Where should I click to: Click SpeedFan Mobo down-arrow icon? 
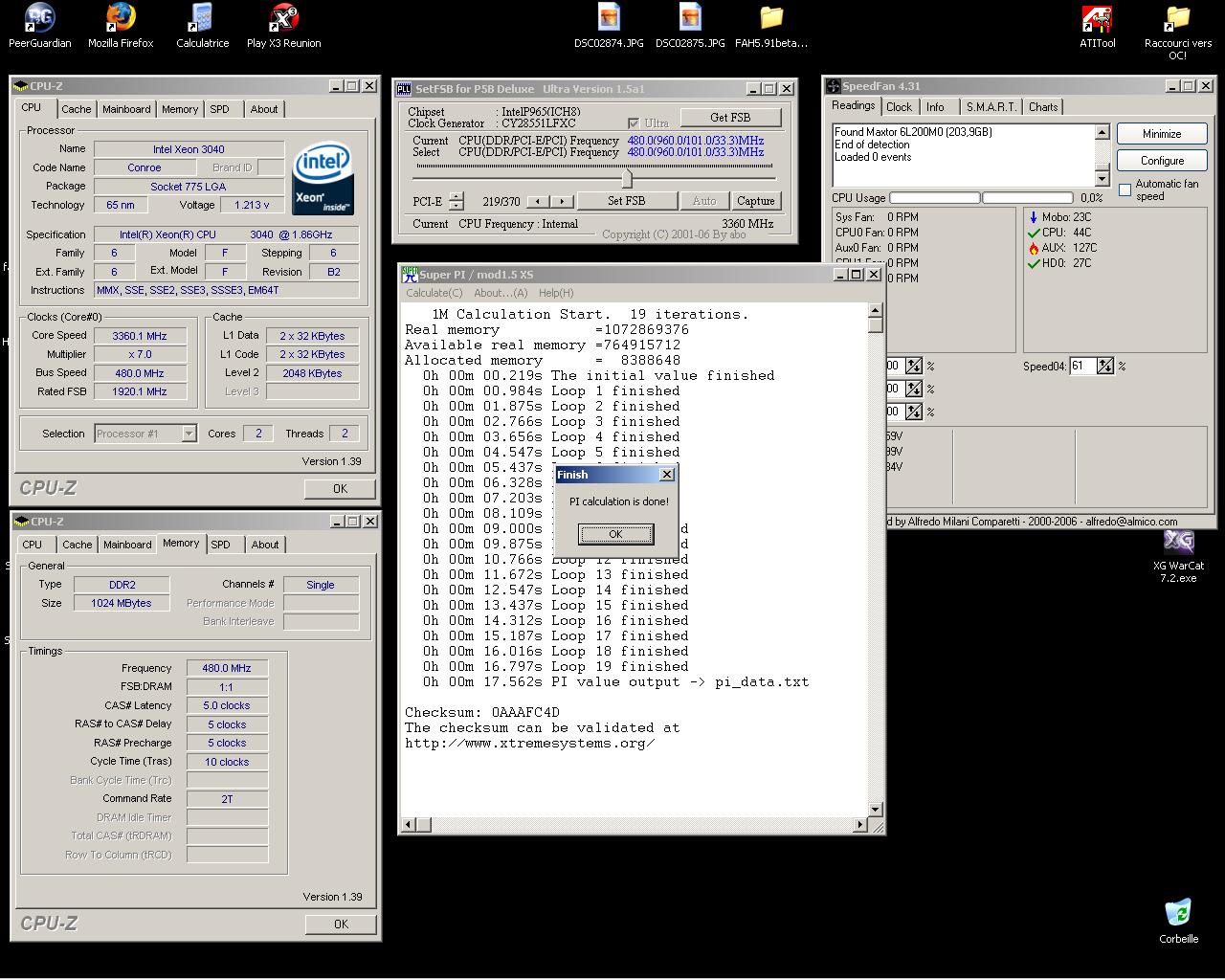point(1034,217)
